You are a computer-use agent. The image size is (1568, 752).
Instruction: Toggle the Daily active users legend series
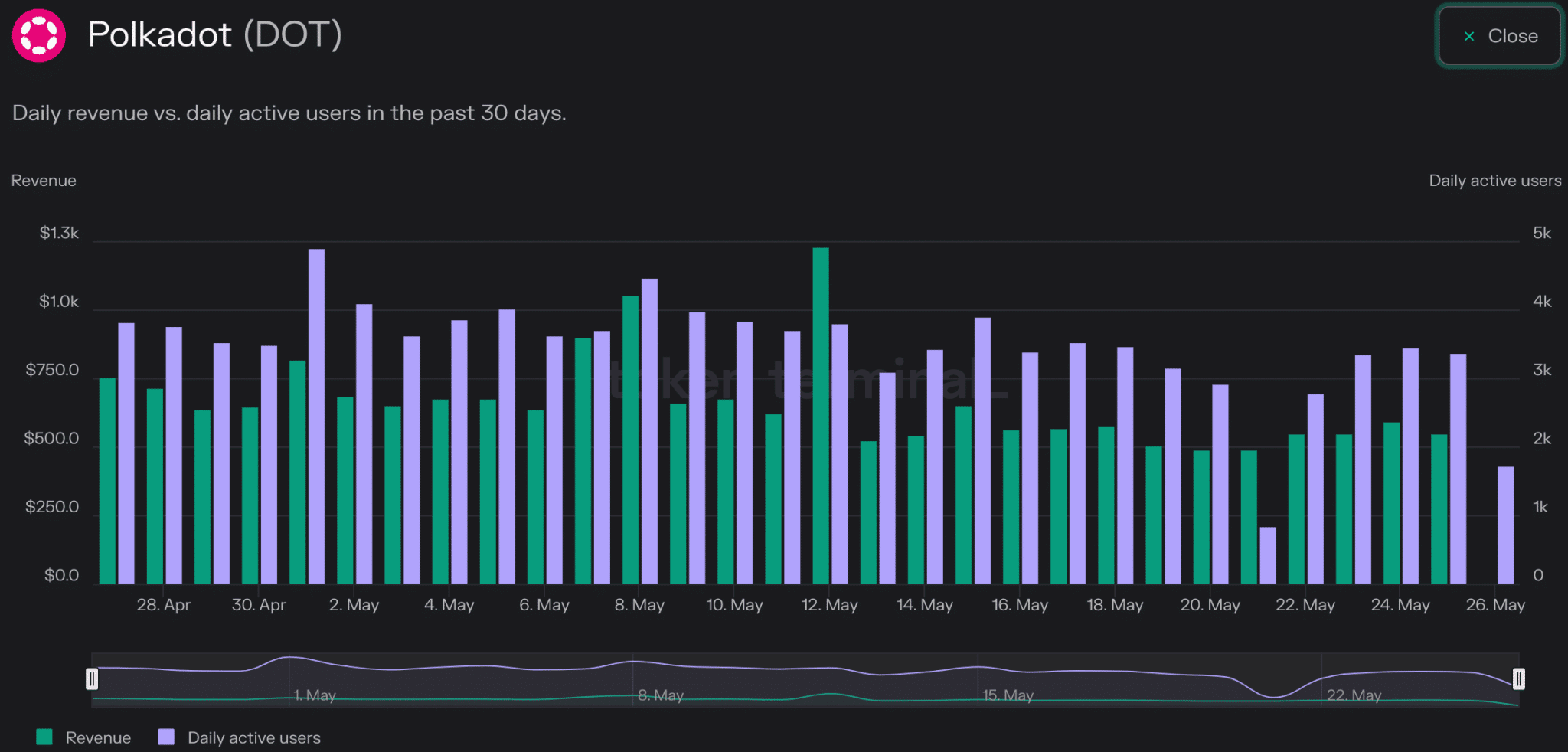[x=253, y=737]
